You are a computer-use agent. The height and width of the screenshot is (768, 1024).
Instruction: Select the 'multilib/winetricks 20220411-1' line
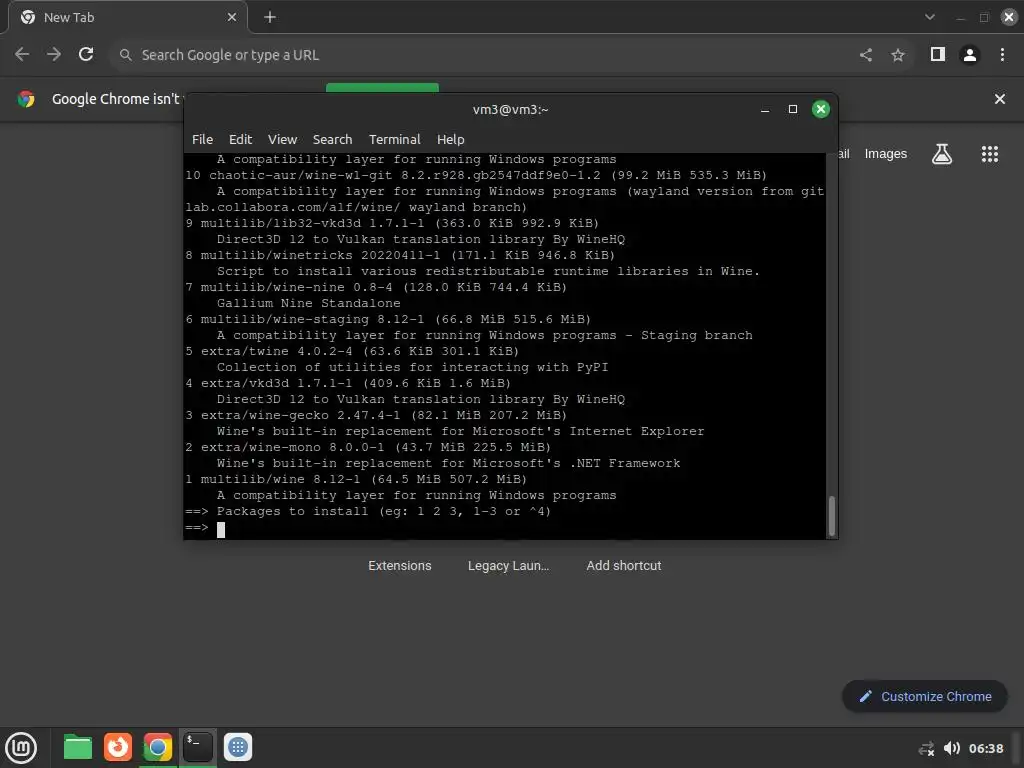coord(400,255)
